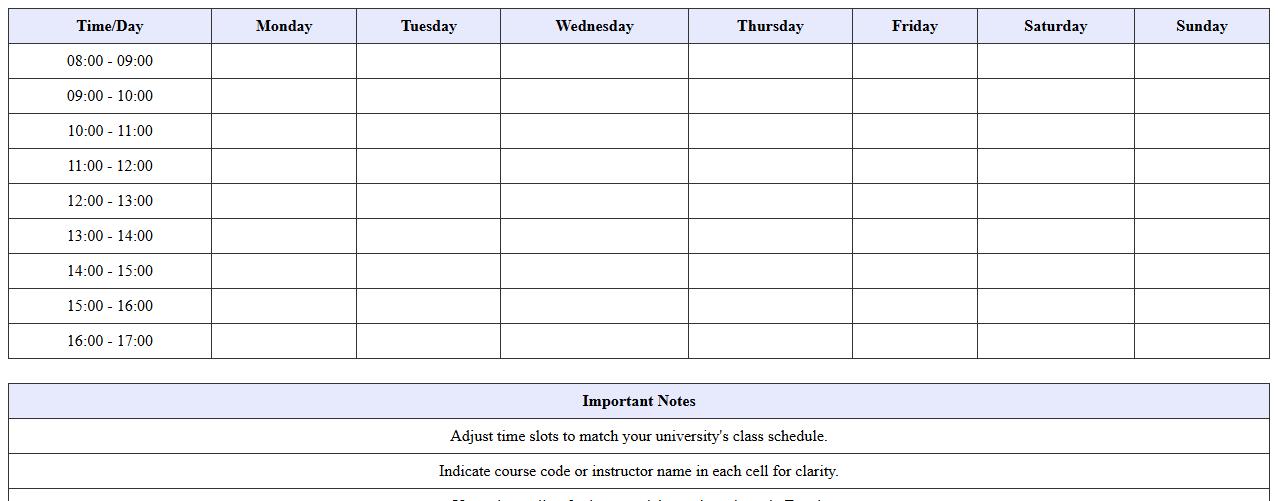Click the 12:00 - 13:00 time label
Screen dimensions: 1278x501
point(110,201)
